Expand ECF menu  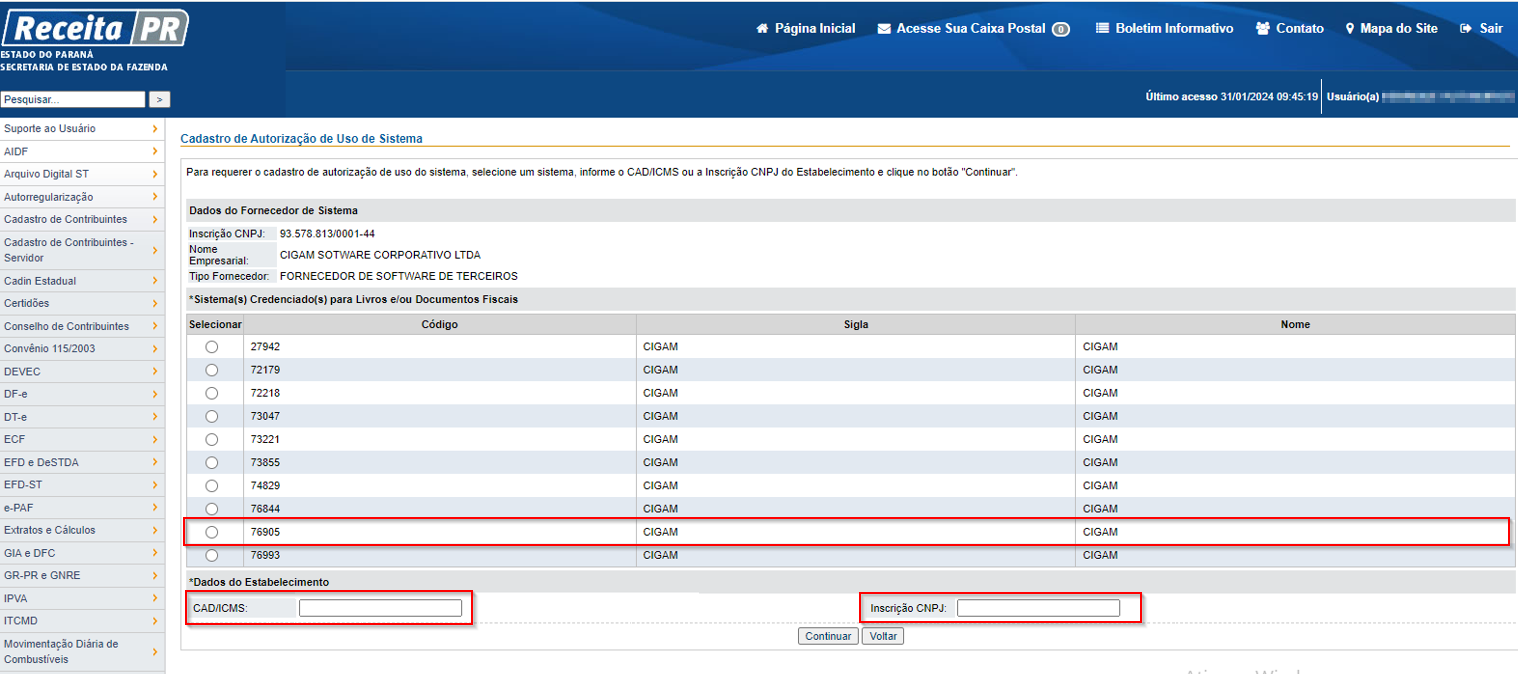(x=82, y=439)
